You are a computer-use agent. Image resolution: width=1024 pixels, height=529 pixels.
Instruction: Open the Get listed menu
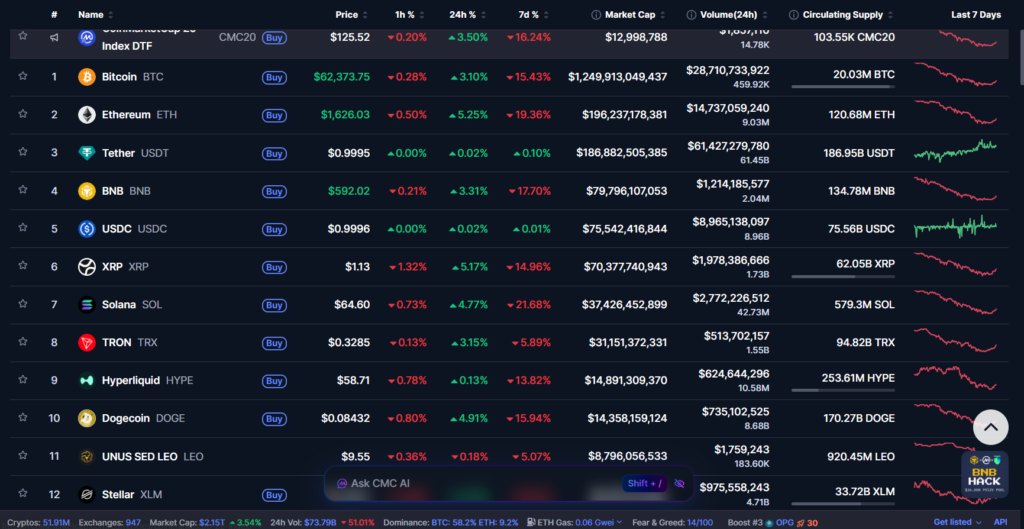click(957, 522)
